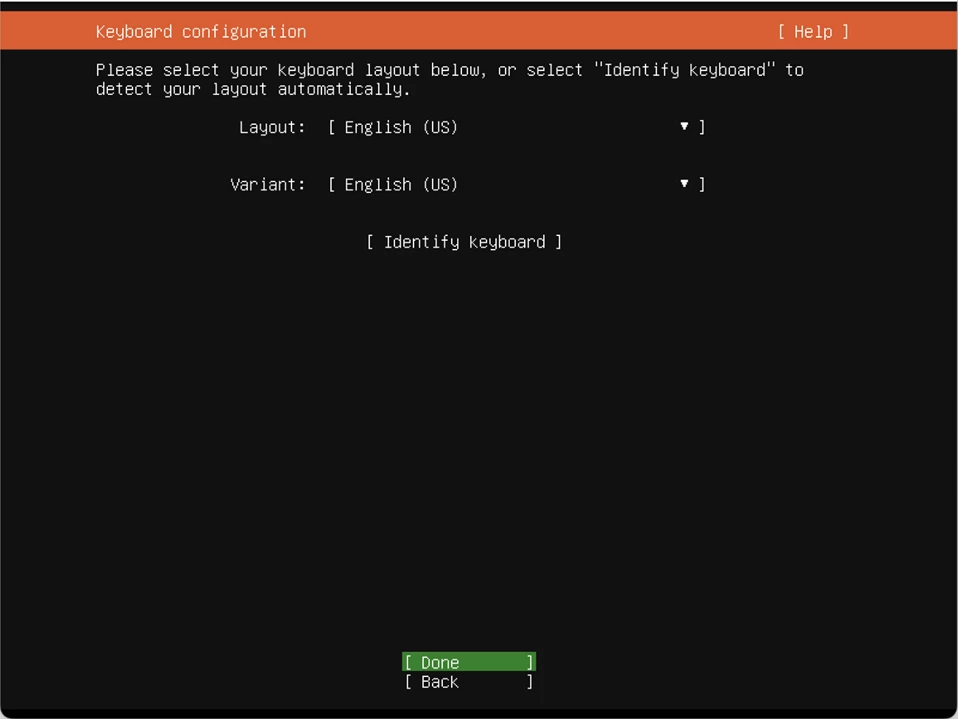The width and height of the screenshot is (958, 719).
Task: Open the Help menu
Action: click(813, 32)
